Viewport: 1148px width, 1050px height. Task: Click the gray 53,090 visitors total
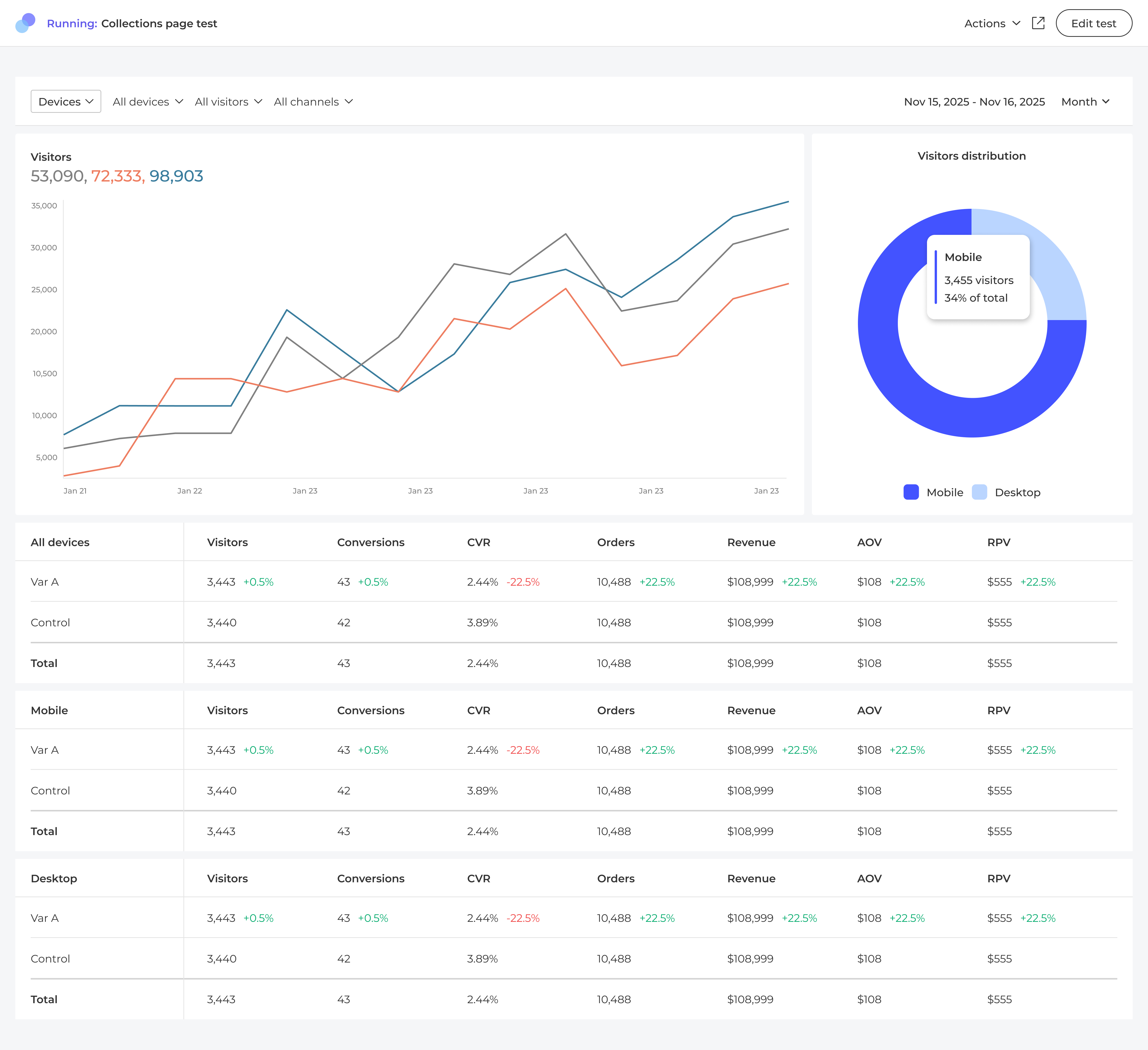pyautogui.click(x=58, y=176)
